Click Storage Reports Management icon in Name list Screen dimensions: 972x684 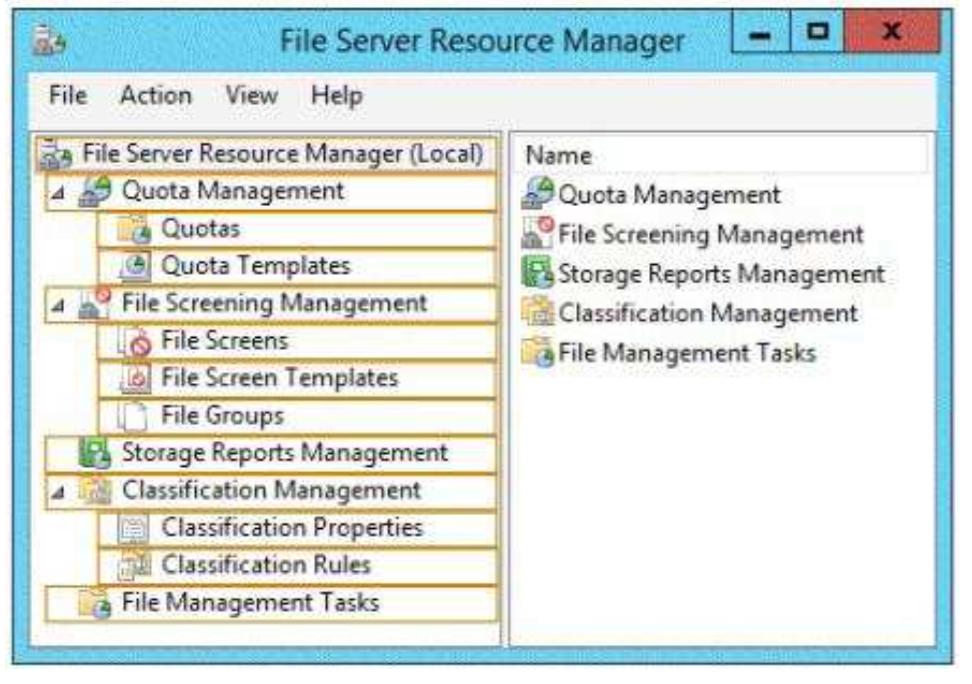coord(537,273)
